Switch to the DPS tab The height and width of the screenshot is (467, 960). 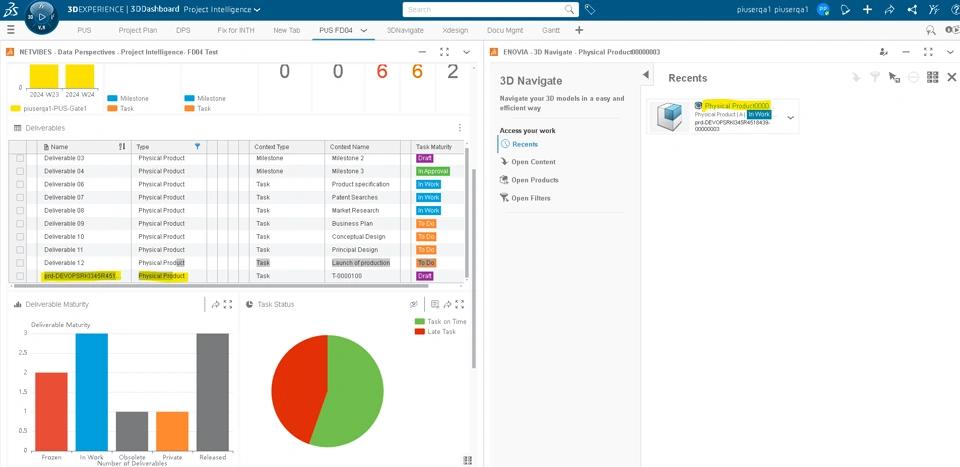click(x=183, y=30)
